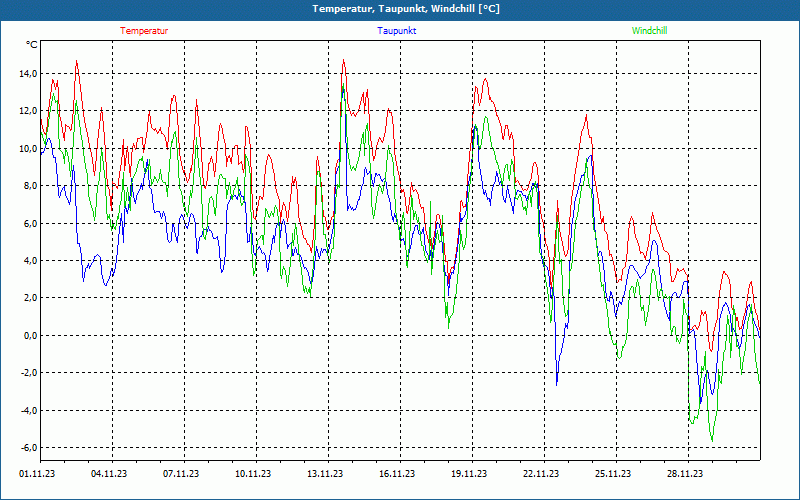Select the 8,0 y-axis value
This screenshot has height=500, width=800.
(x=30, y=186)
